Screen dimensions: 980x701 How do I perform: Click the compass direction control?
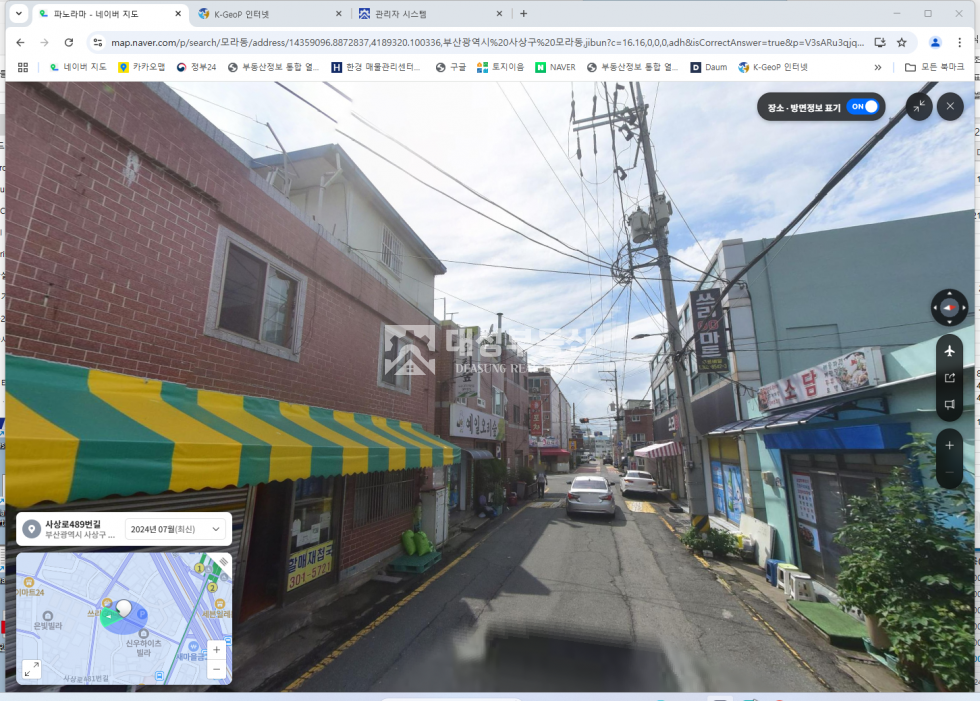pos(949,307)
